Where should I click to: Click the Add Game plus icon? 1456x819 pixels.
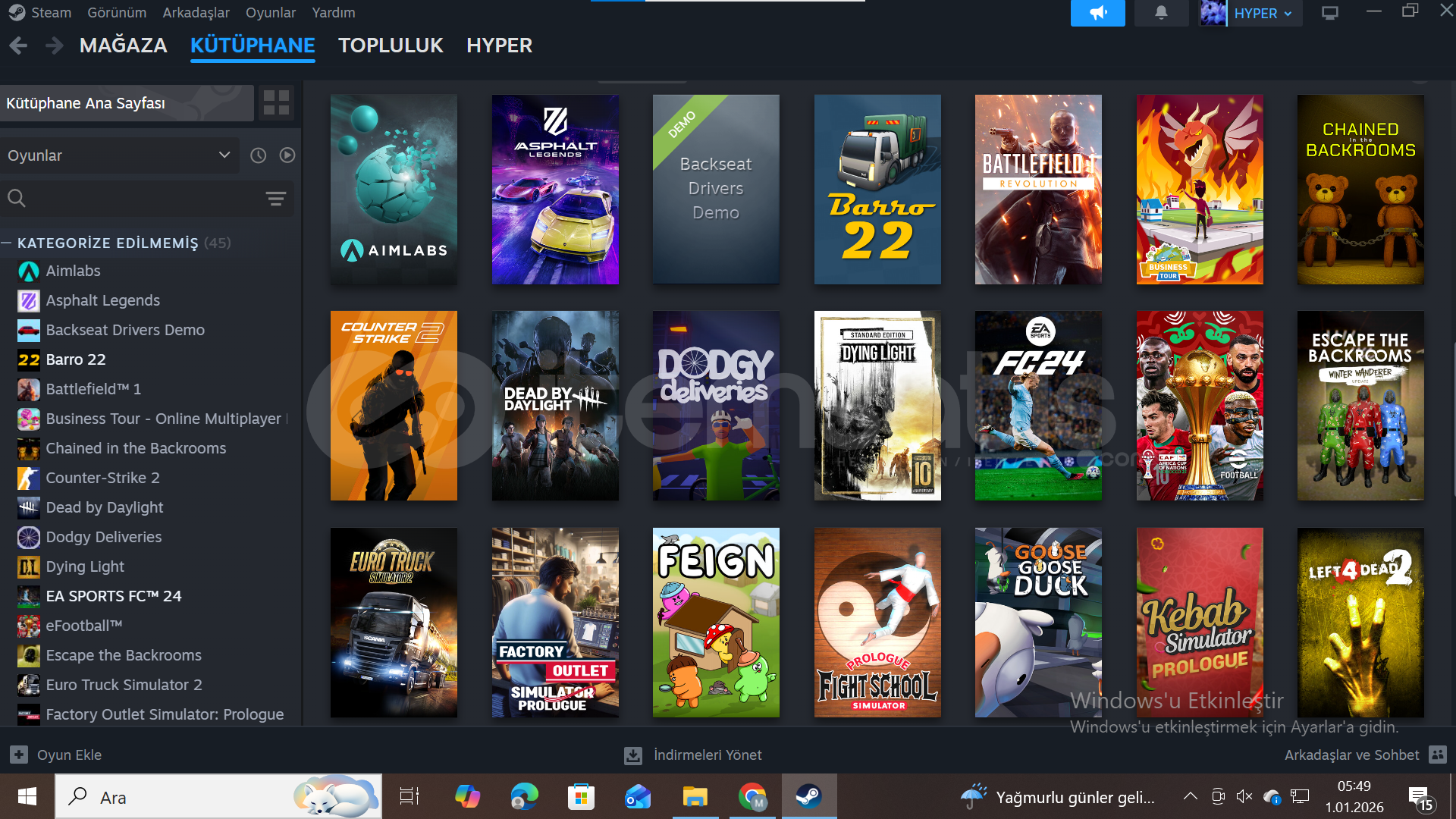coord(18,755)
